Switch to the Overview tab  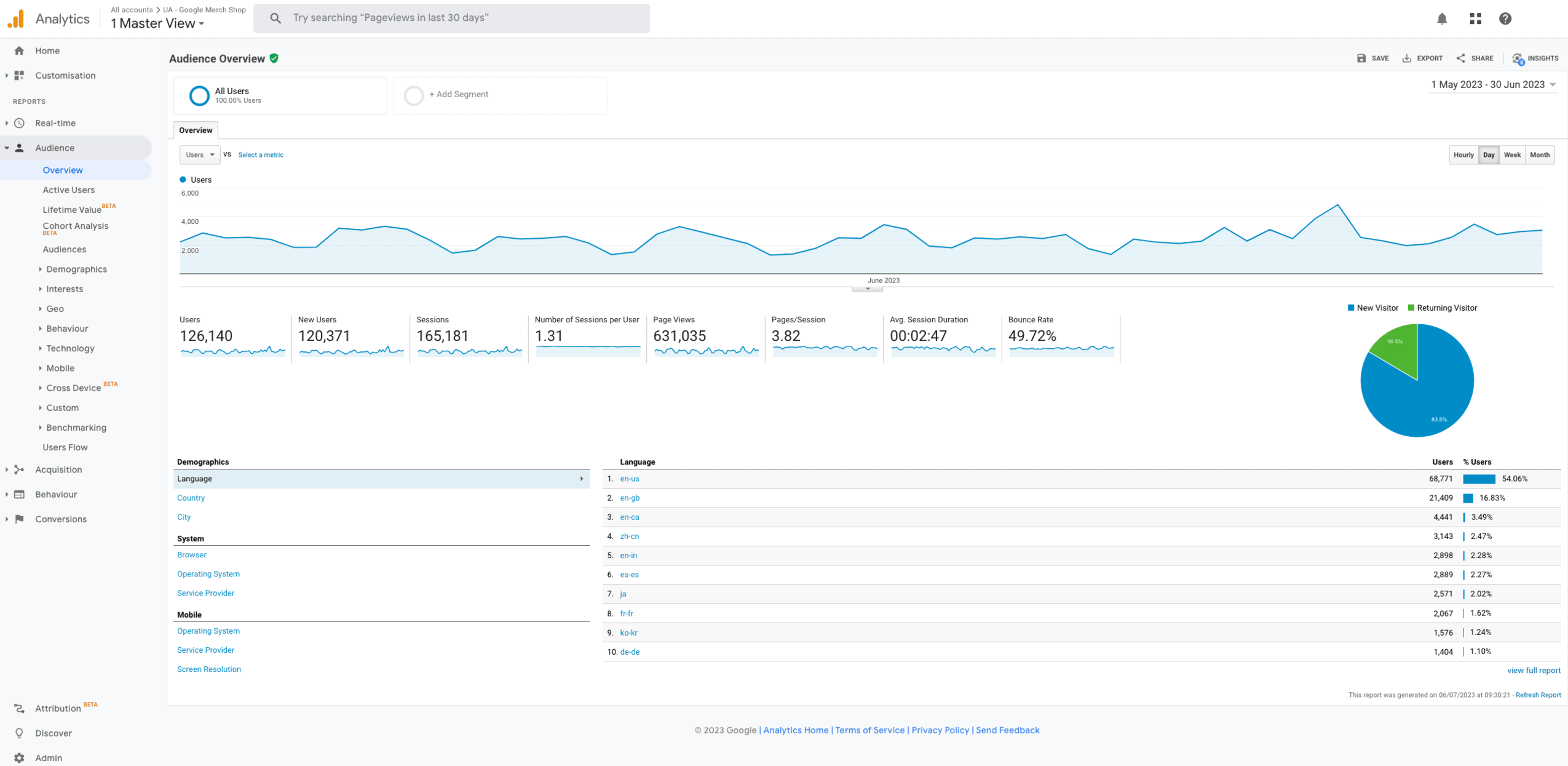(x=196, y=130)
